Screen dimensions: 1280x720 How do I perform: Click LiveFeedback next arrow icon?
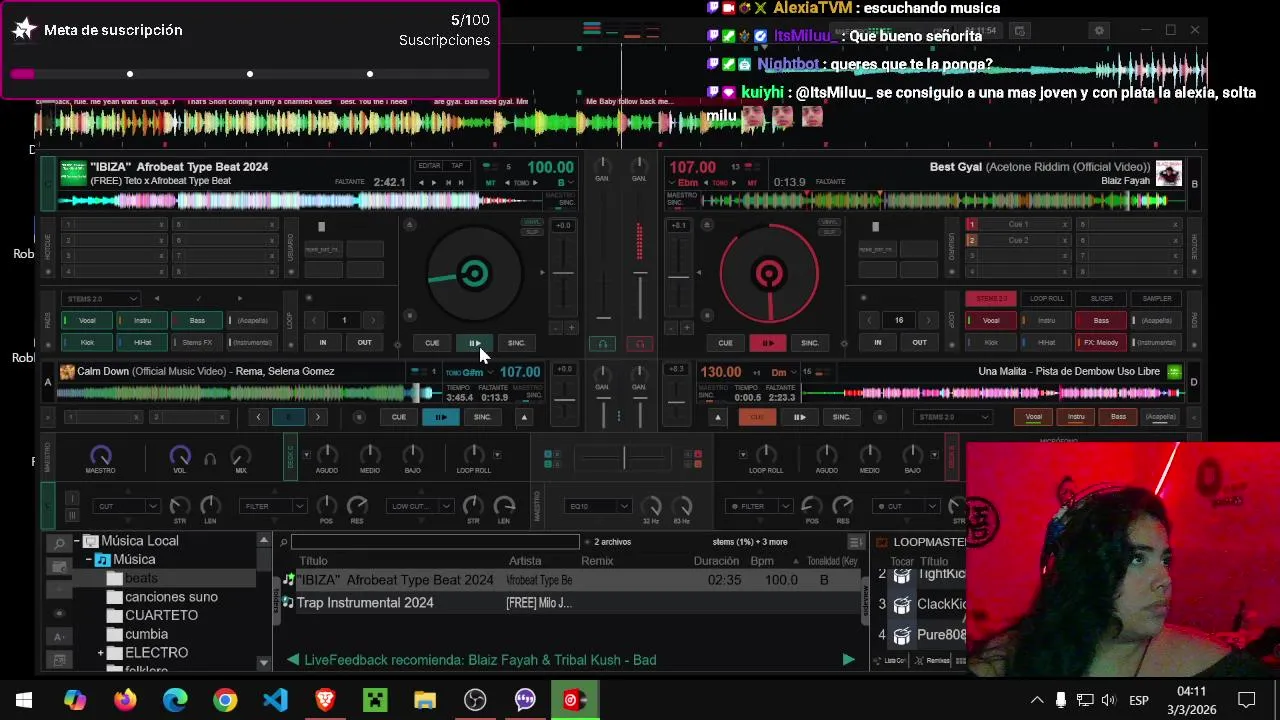pyautogui.click(x=849, y=660)
